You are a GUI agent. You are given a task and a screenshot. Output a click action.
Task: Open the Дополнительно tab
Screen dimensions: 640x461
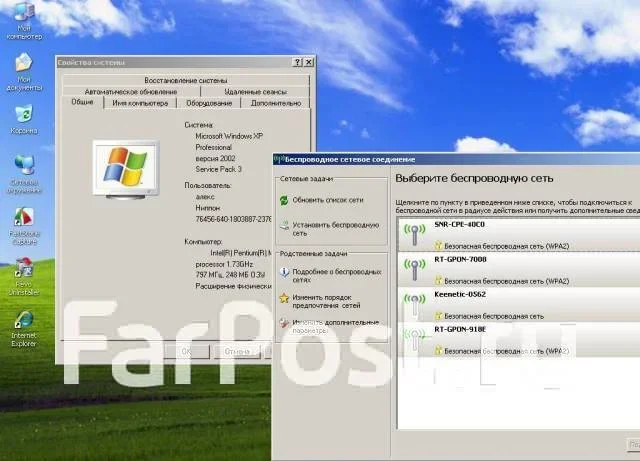pos(276,103)
